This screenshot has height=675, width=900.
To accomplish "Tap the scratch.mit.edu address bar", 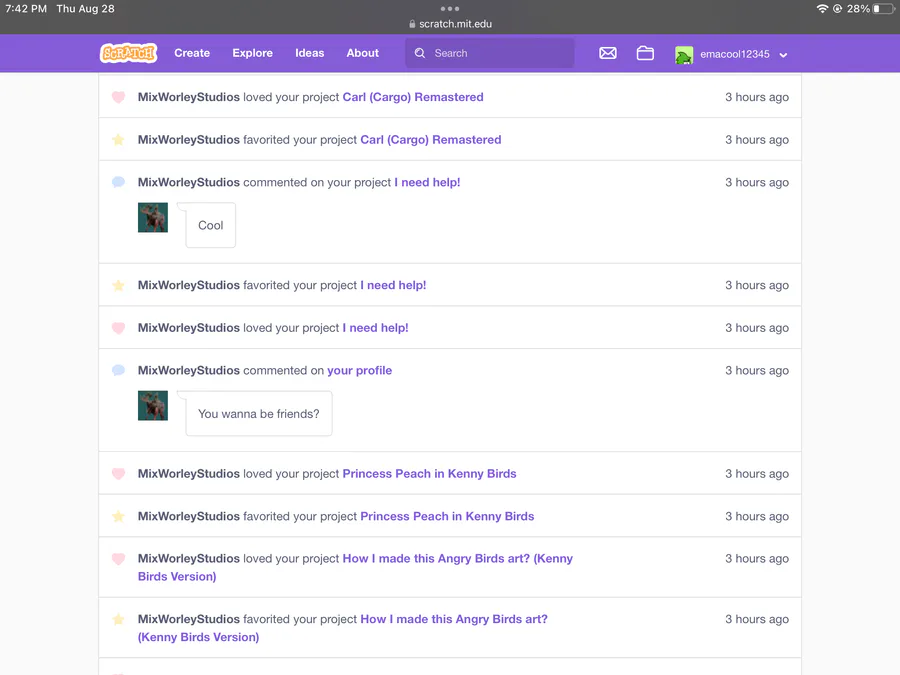I will (x=450, y=24).
